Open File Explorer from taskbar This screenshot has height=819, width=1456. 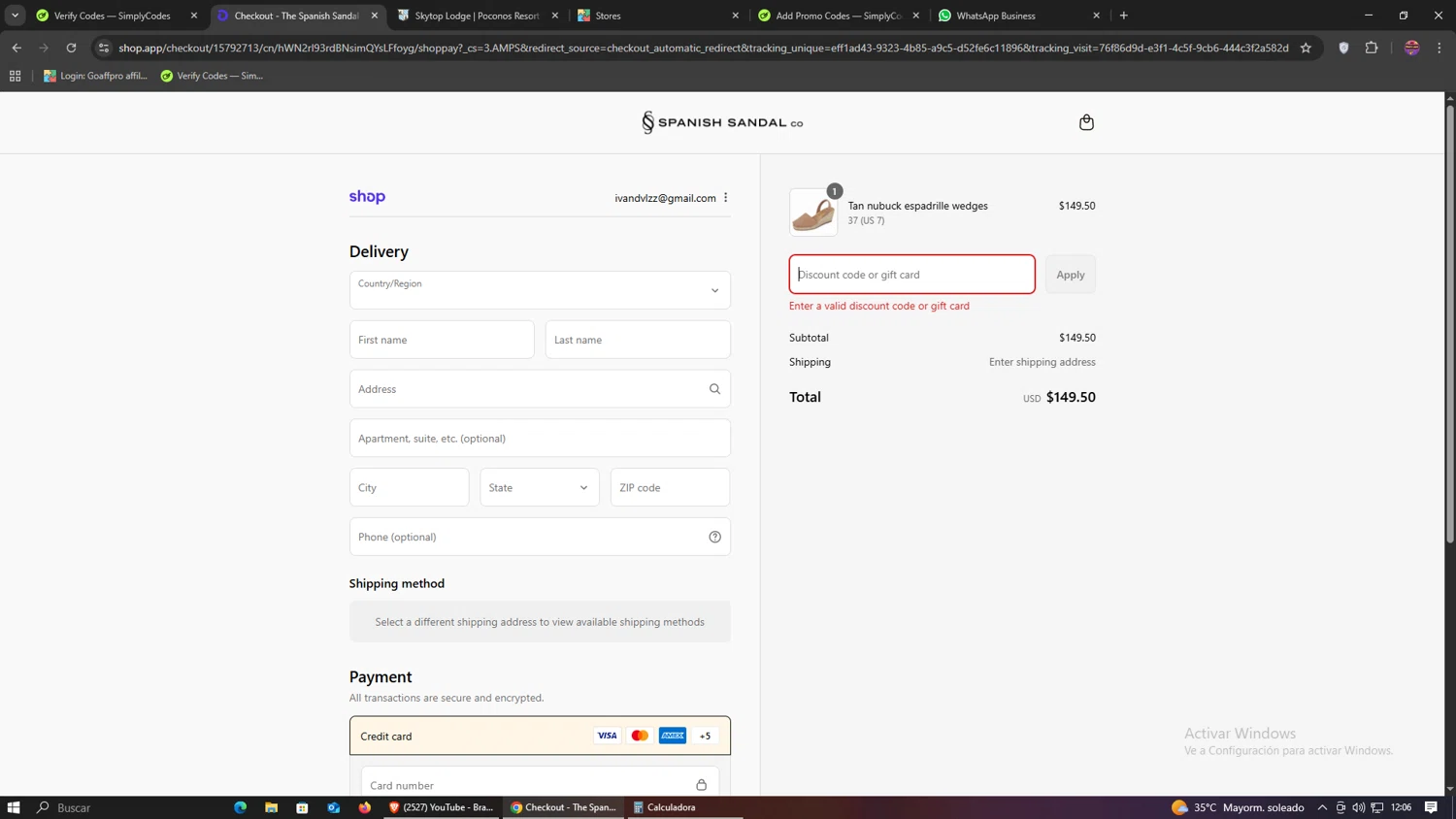click(x=271, y=807)
